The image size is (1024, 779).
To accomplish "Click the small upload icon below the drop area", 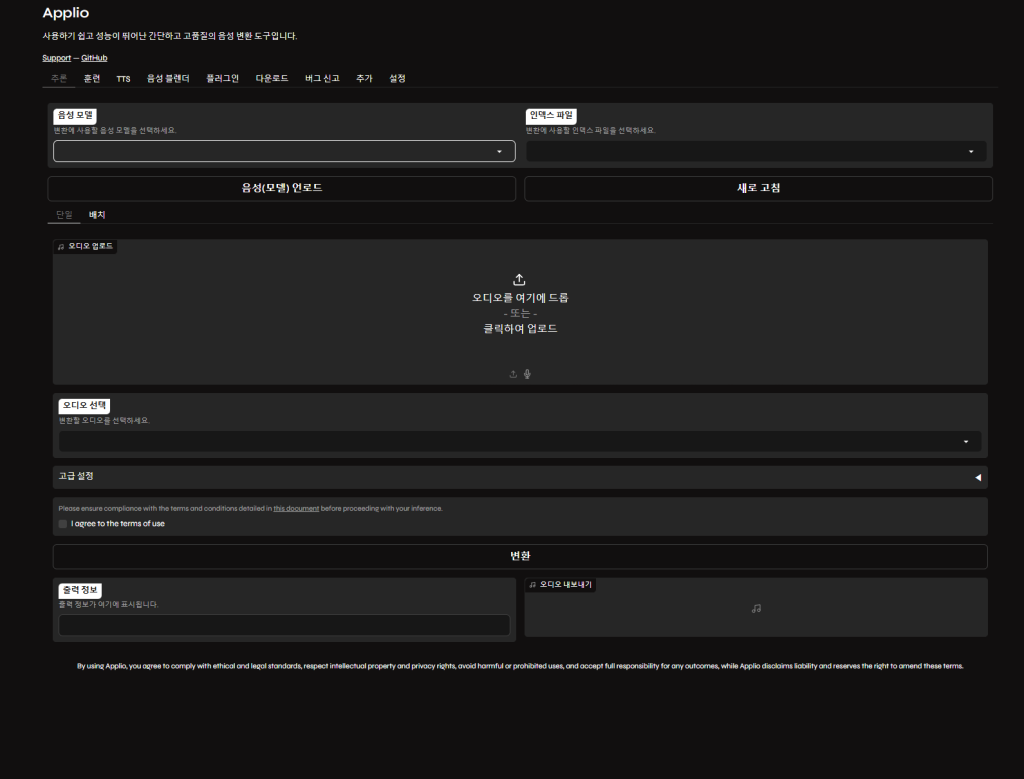I will click(x=513, y=374).
